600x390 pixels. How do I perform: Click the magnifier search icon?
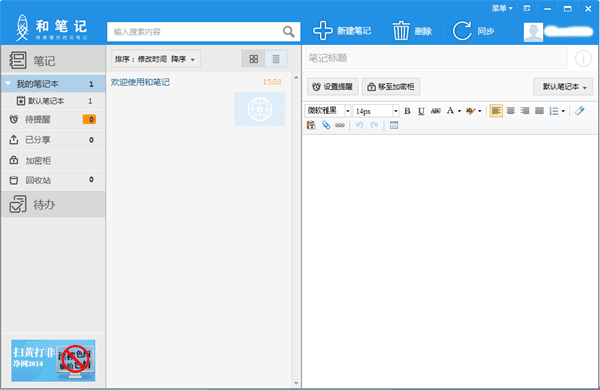click(x=289, y=31)
